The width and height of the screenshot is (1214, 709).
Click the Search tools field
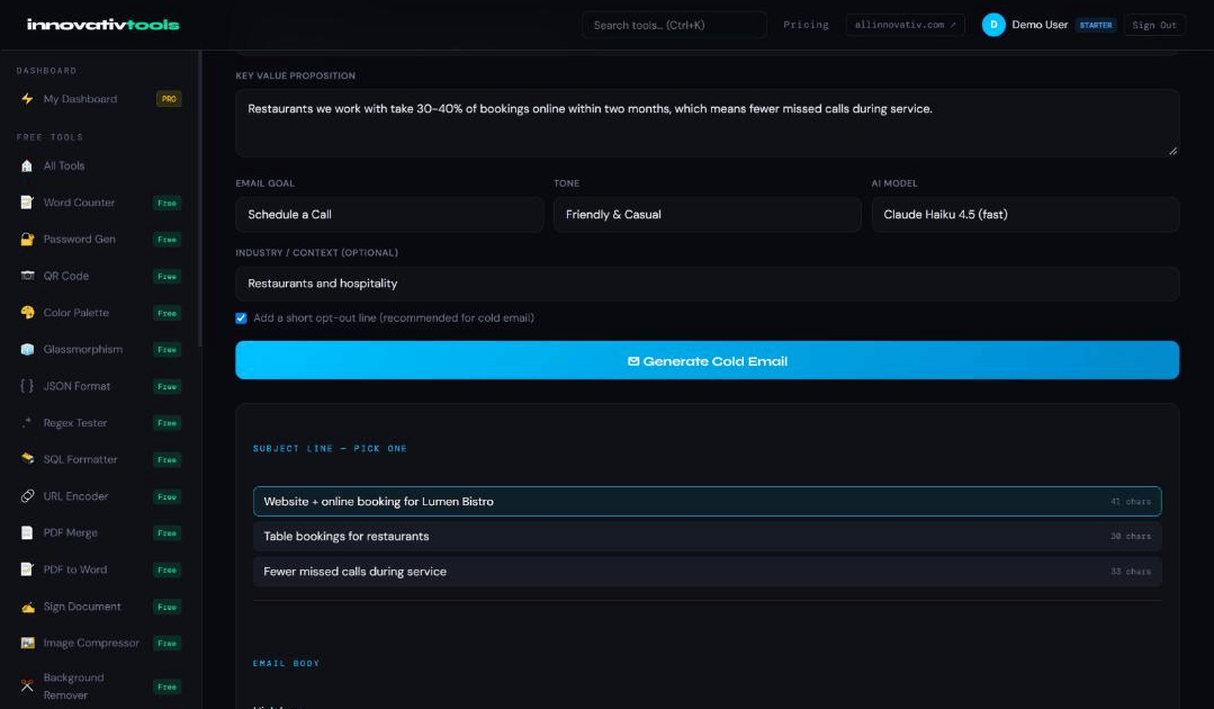pyautogui.click(x=675, y=25)
